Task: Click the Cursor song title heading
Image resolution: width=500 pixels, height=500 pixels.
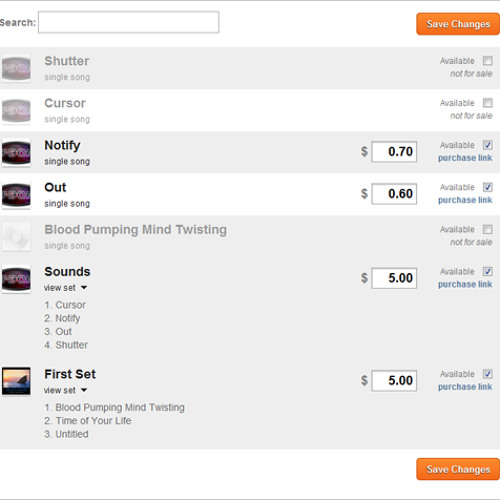Action: pos(65,103)
